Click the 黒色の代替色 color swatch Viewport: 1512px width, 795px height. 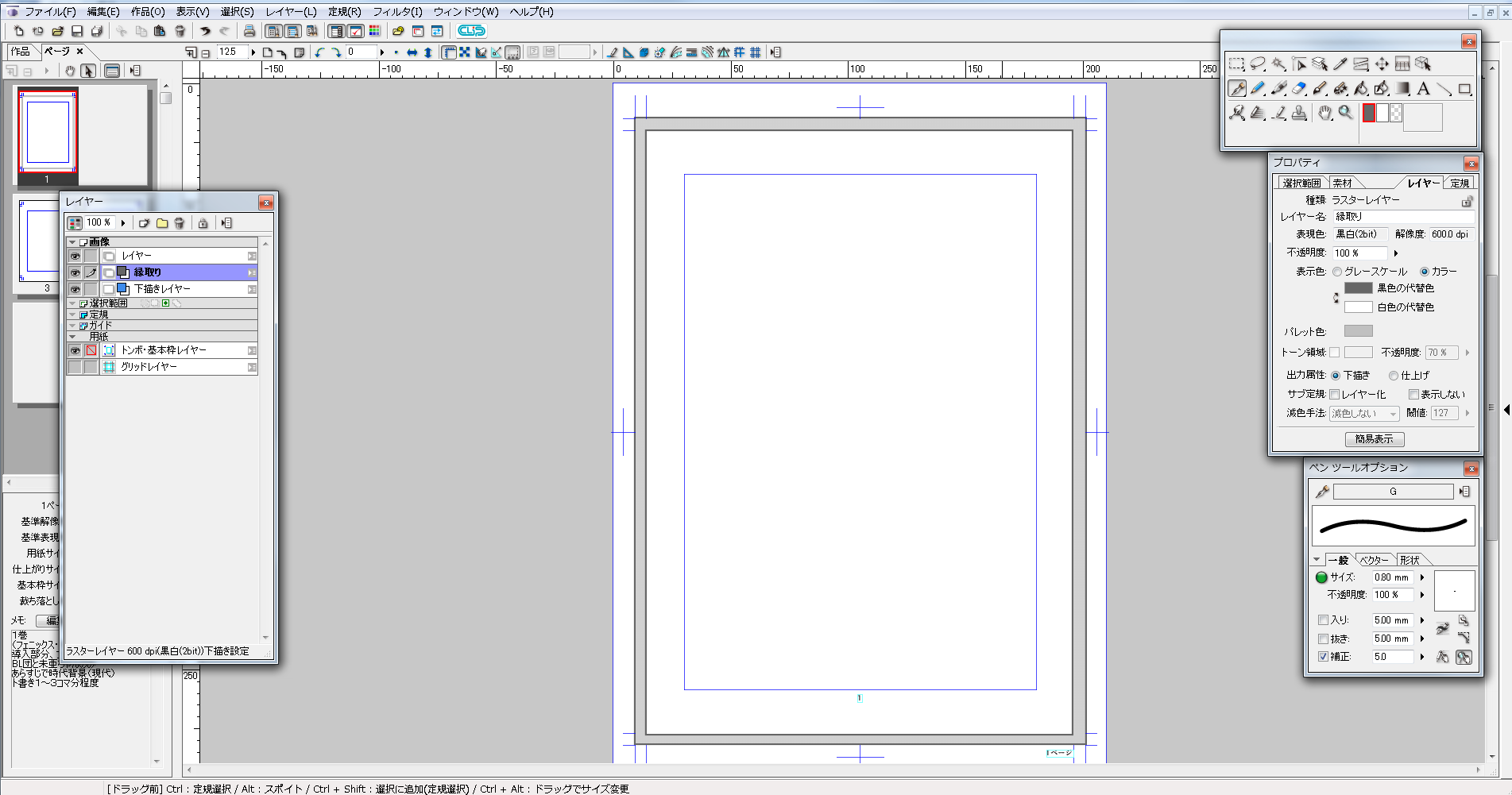pyautogui.click(x=1358, y=288)
